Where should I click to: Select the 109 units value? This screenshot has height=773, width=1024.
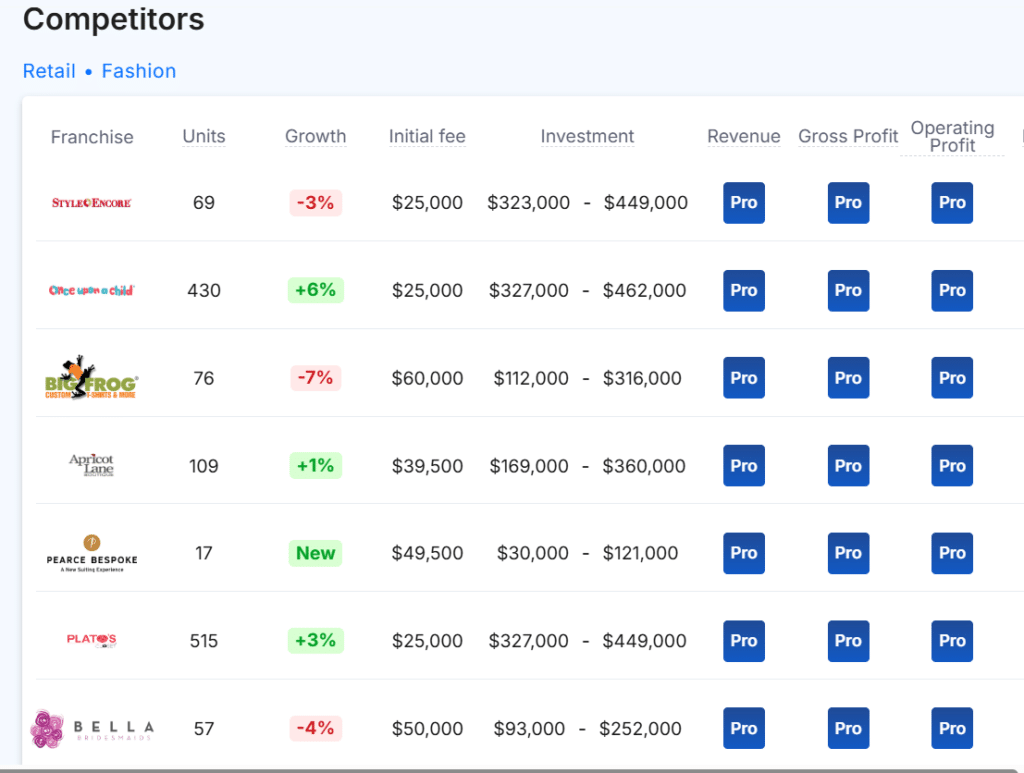click(x=204, y=466)
